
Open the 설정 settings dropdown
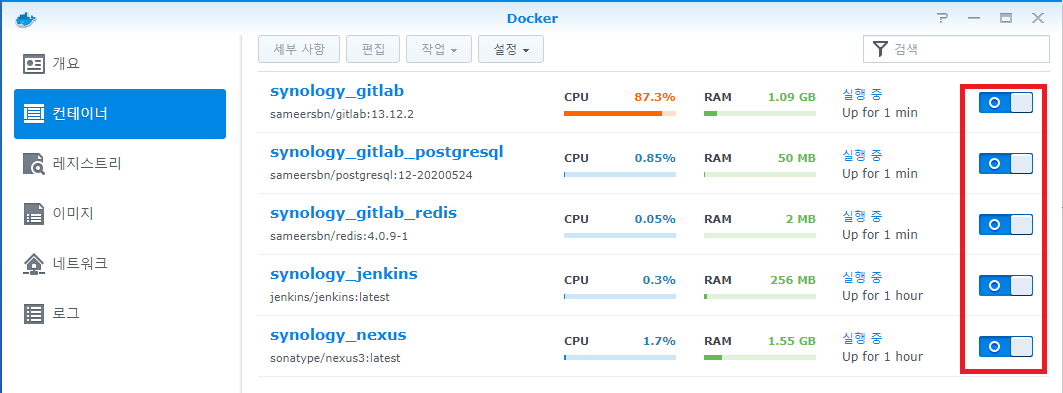pos(510,49)
